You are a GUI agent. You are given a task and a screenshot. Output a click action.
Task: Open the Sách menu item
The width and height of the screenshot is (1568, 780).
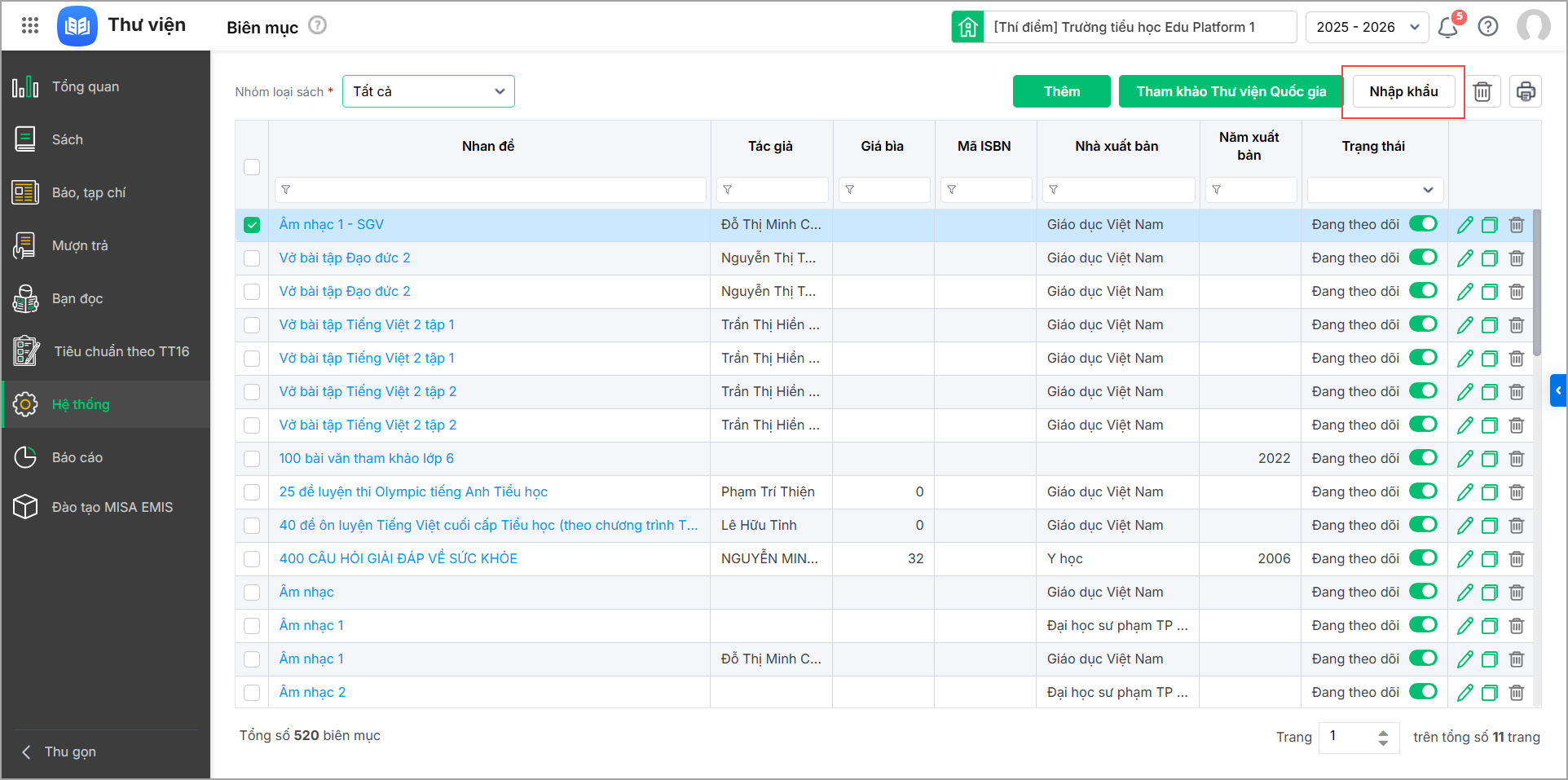coord(106,139)
